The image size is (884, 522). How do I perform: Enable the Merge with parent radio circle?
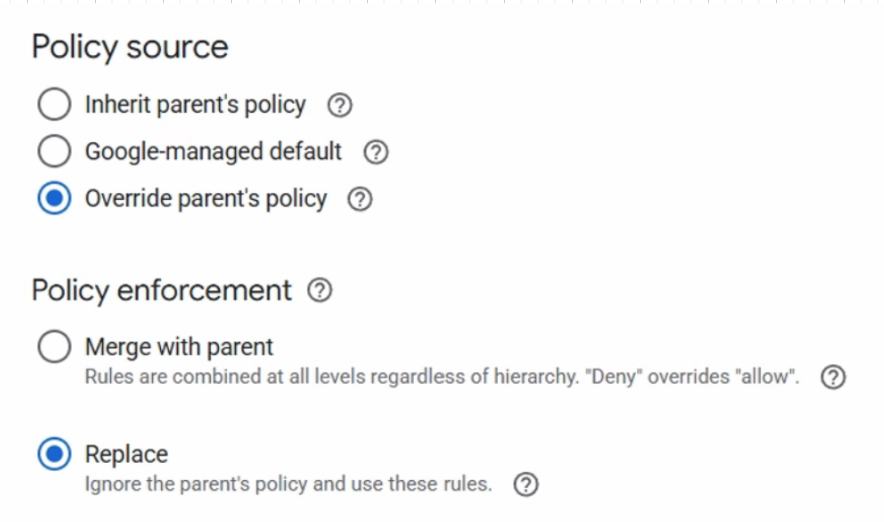[x=54, y=346]
